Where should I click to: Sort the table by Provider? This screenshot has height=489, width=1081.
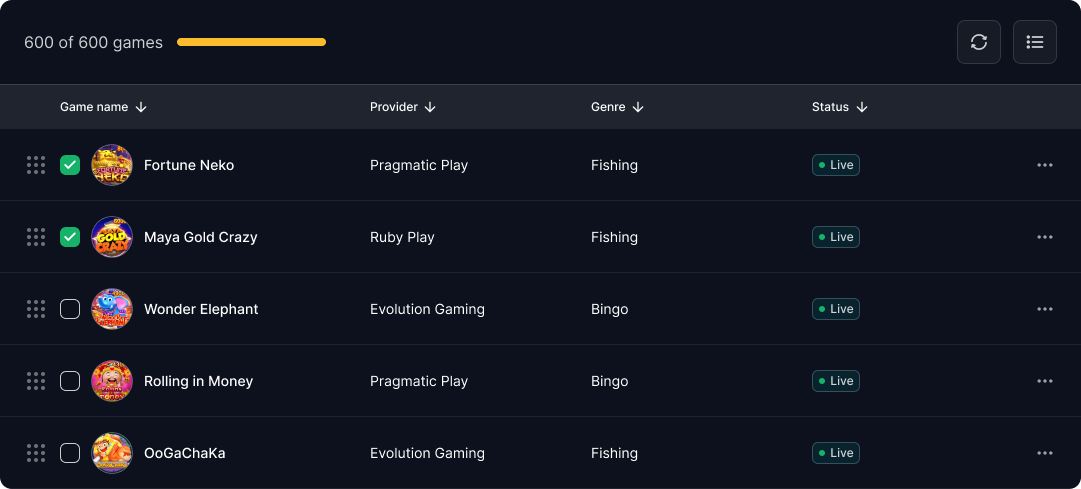pos(430,107)
